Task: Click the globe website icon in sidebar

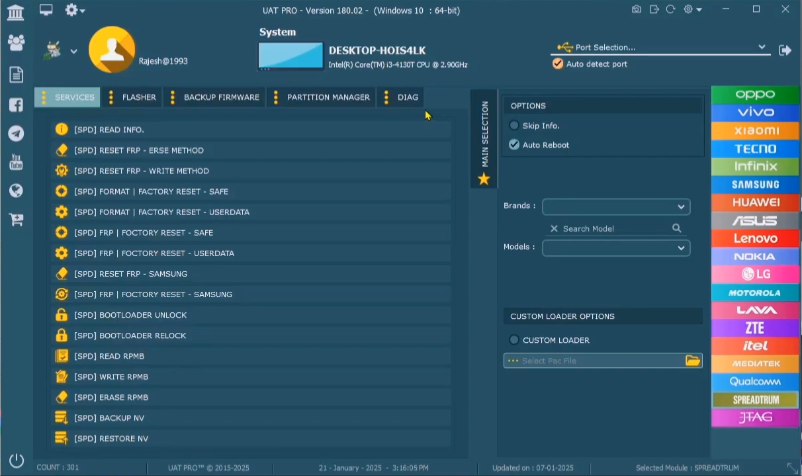Action: click(16, 191)
